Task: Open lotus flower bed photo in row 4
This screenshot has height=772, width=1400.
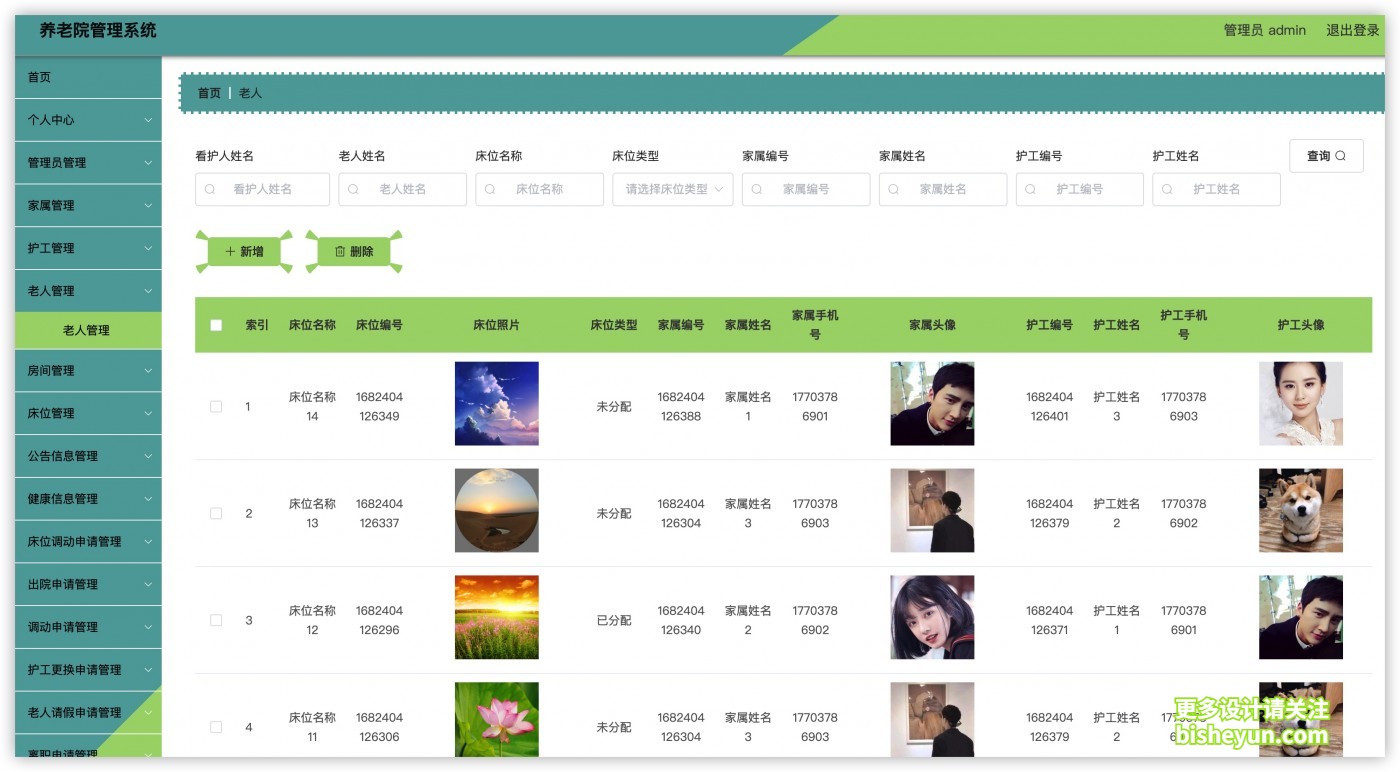Action: click(x=497, y=720)
